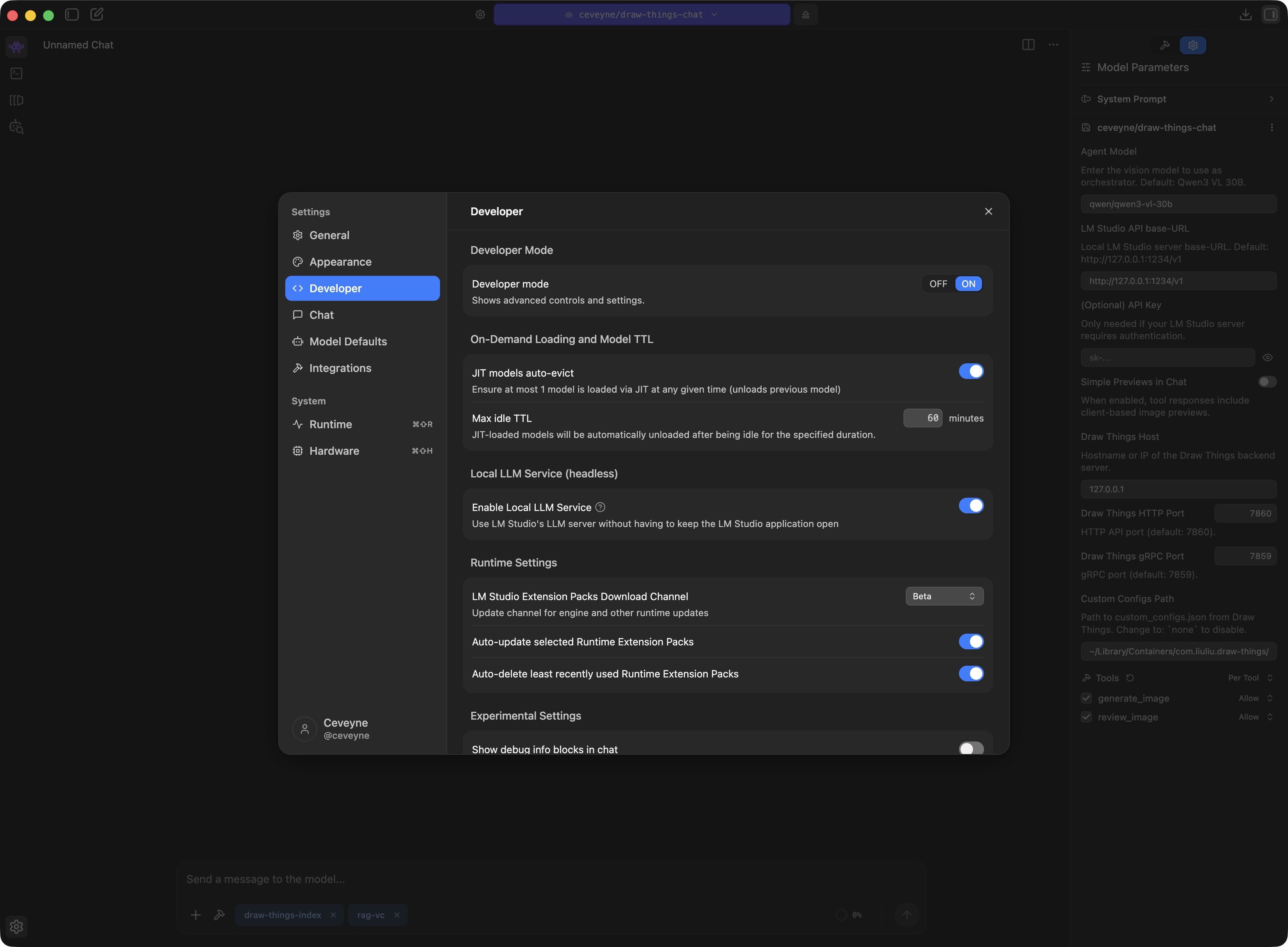
Task: Click the help icon beside Enable Local LLM Service
Action: point(600,507)
